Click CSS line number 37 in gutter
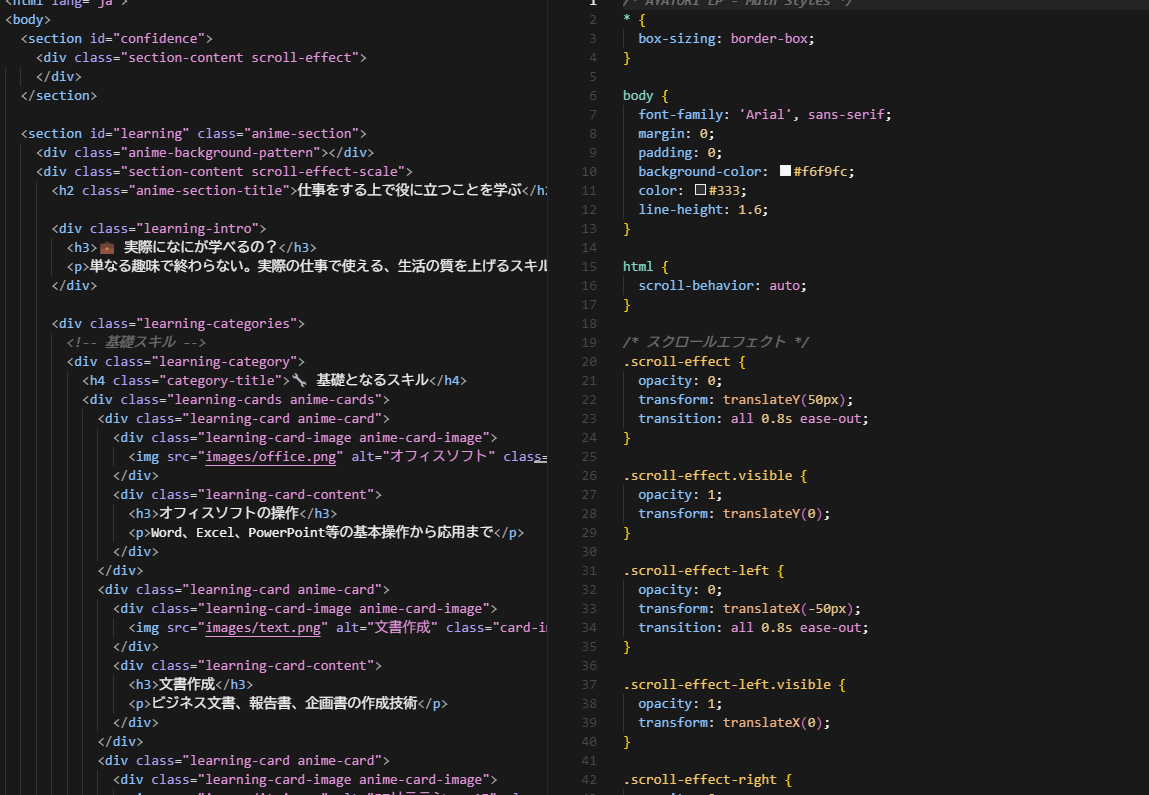 point(589,685)
